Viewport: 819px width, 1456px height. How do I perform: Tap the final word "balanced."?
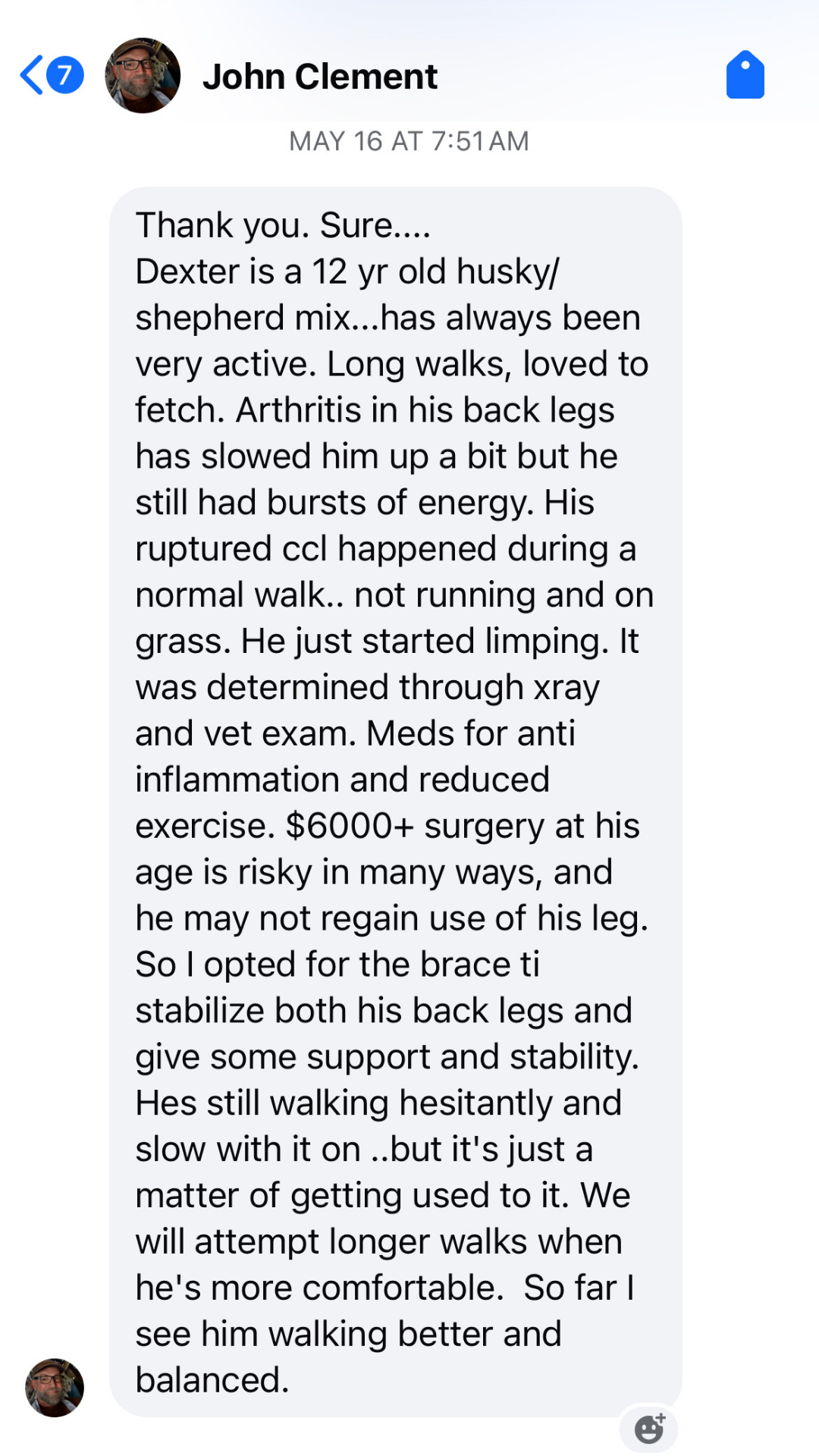[x=212, y=1380]
